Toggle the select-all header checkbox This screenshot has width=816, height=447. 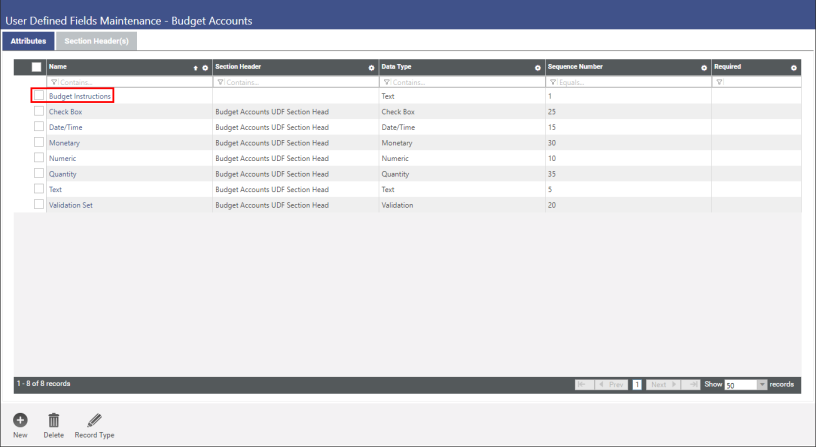[x=37, y=68]
